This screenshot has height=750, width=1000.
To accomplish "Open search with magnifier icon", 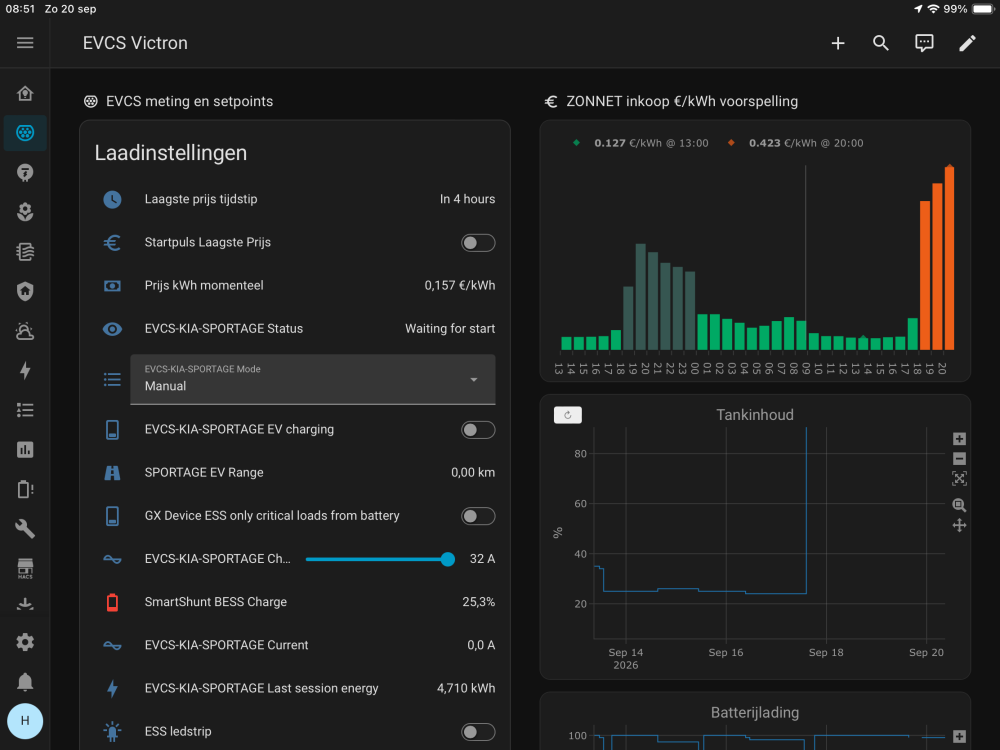I will pyautogui.click(x=881, y=43).
